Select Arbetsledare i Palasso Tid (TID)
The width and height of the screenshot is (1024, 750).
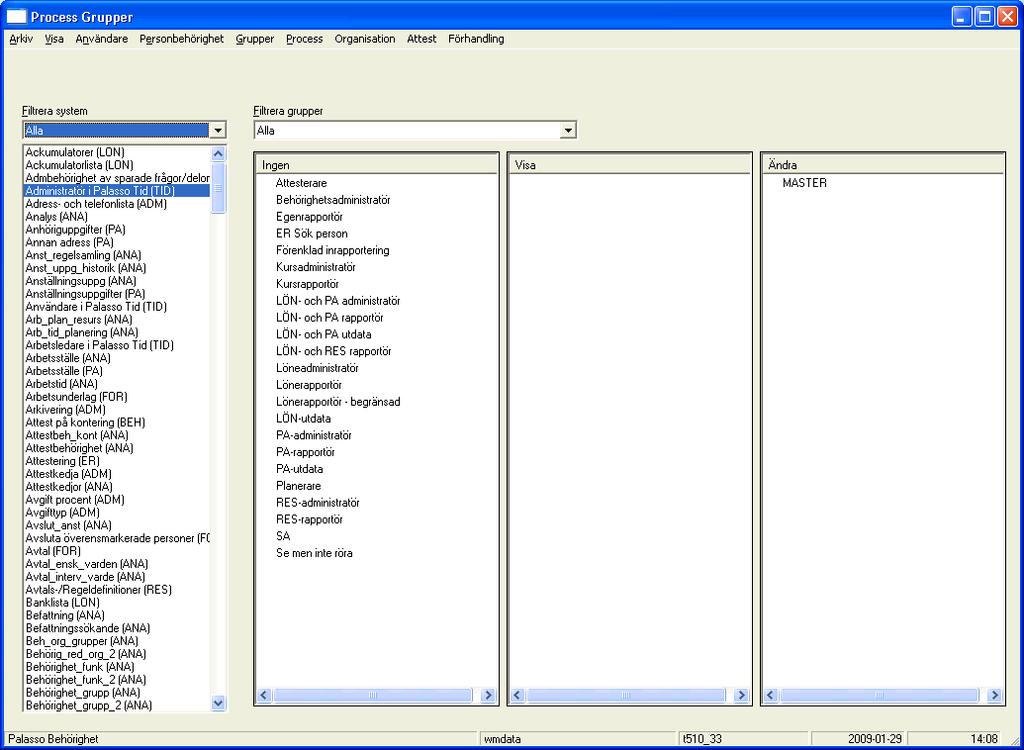(99, 346)
